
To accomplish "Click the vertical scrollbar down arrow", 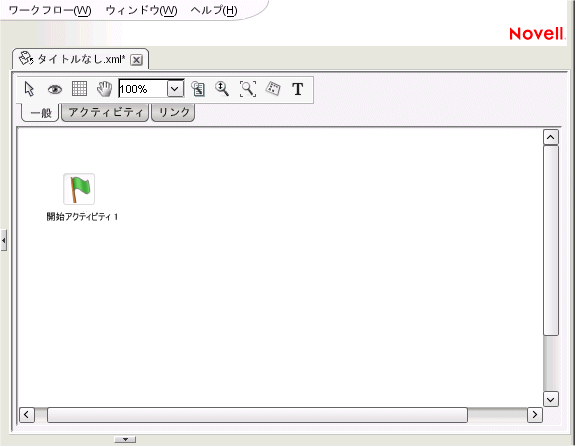I will pyautogui.click(x=550, y=399).
